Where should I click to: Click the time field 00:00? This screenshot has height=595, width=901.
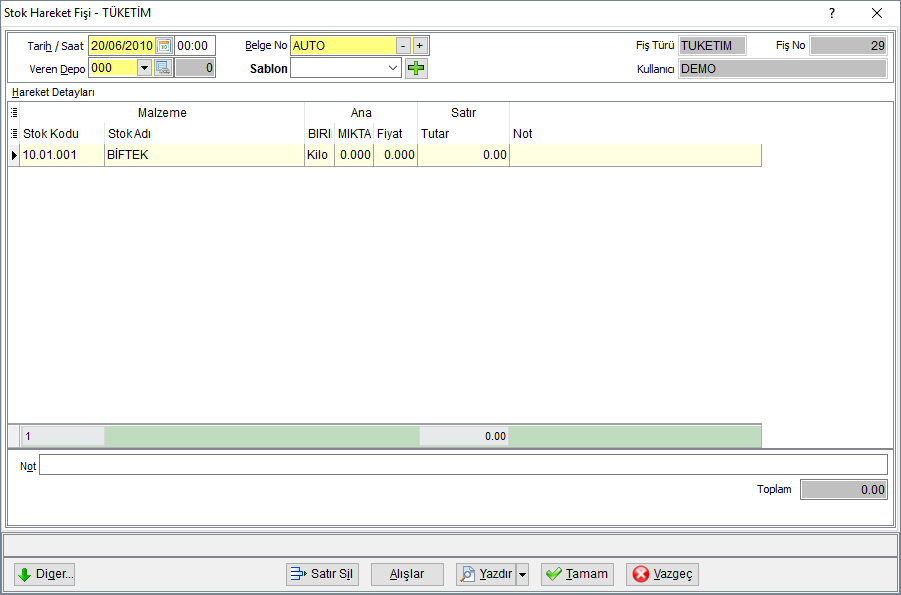(195, 45)
